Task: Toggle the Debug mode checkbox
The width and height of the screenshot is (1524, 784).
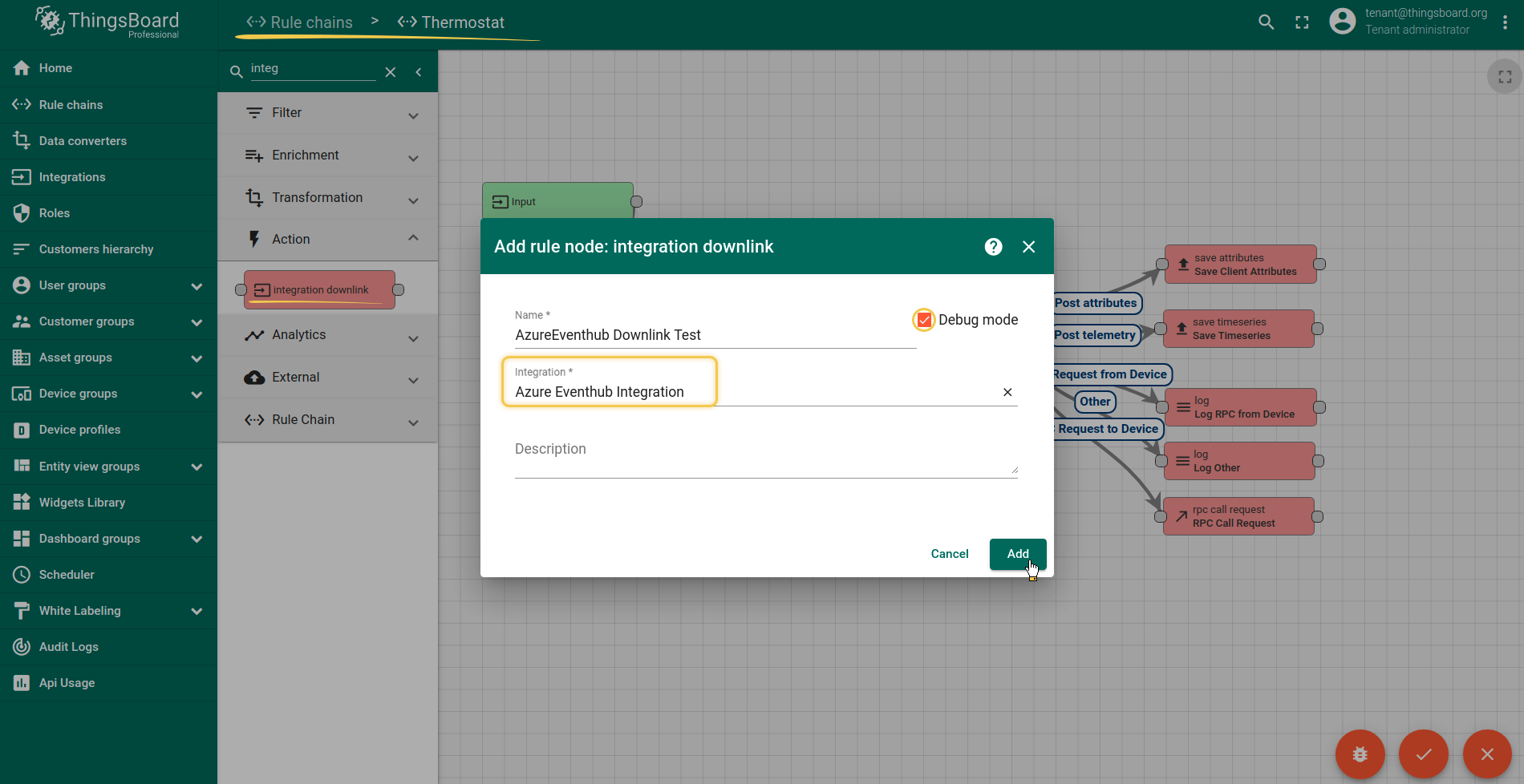Action: pos(924,320)
